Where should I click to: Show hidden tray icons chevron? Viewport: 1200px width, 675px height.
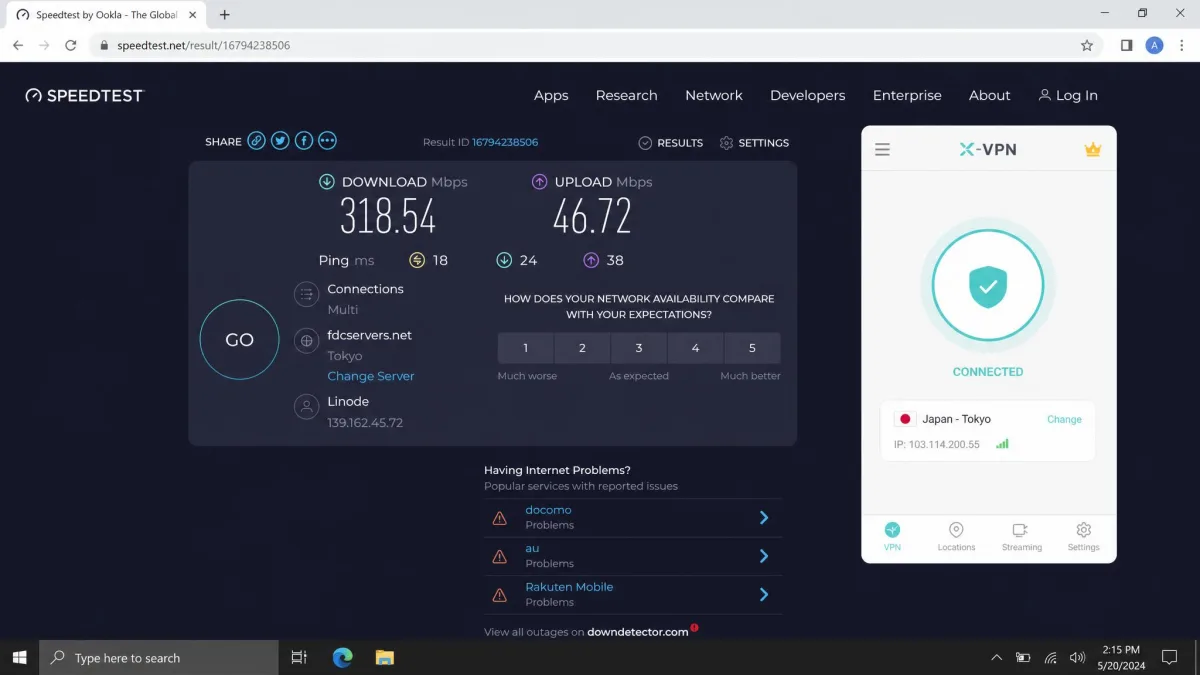point(996,658)
